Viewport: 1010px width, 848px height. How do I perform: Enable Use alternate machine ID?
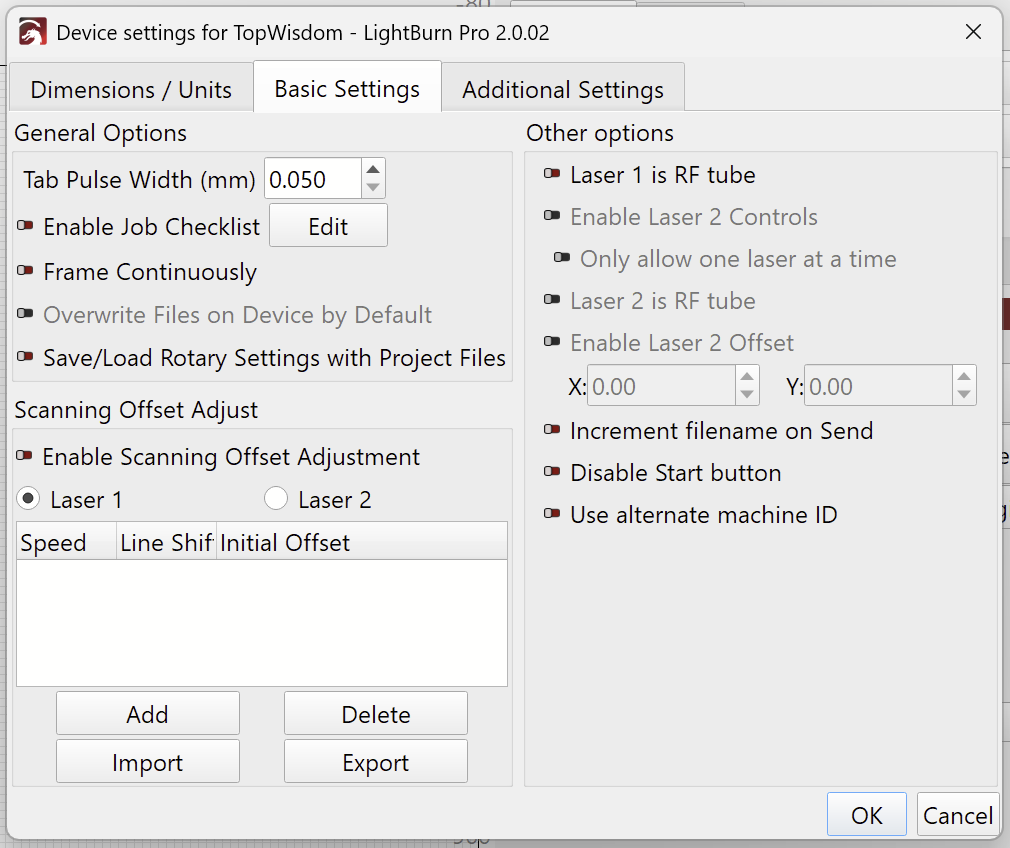click(x=551, y=515)
